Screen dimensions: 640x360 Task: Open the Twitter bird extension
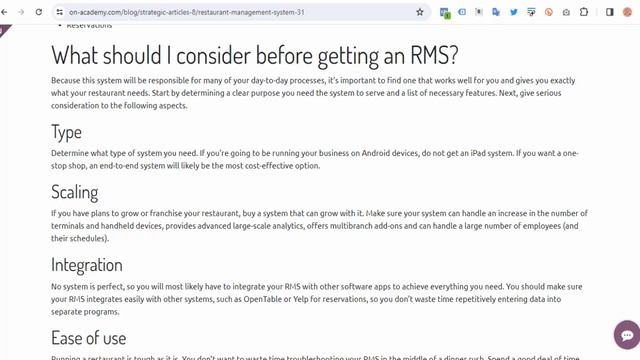(x=513, y=12)
